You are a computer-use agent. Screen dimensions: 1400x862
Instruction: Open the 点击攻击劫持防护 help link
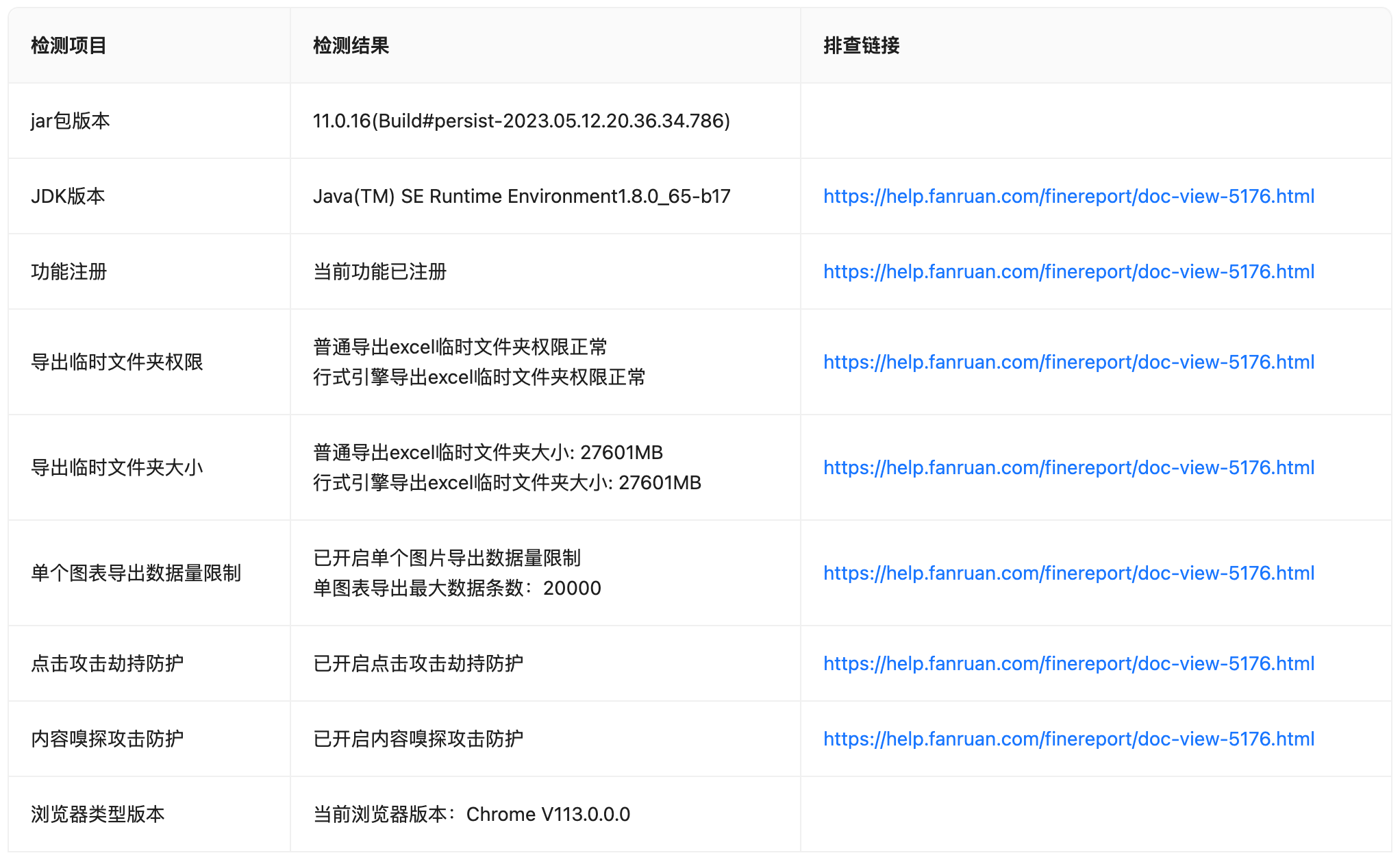[x=1068, y=664]
